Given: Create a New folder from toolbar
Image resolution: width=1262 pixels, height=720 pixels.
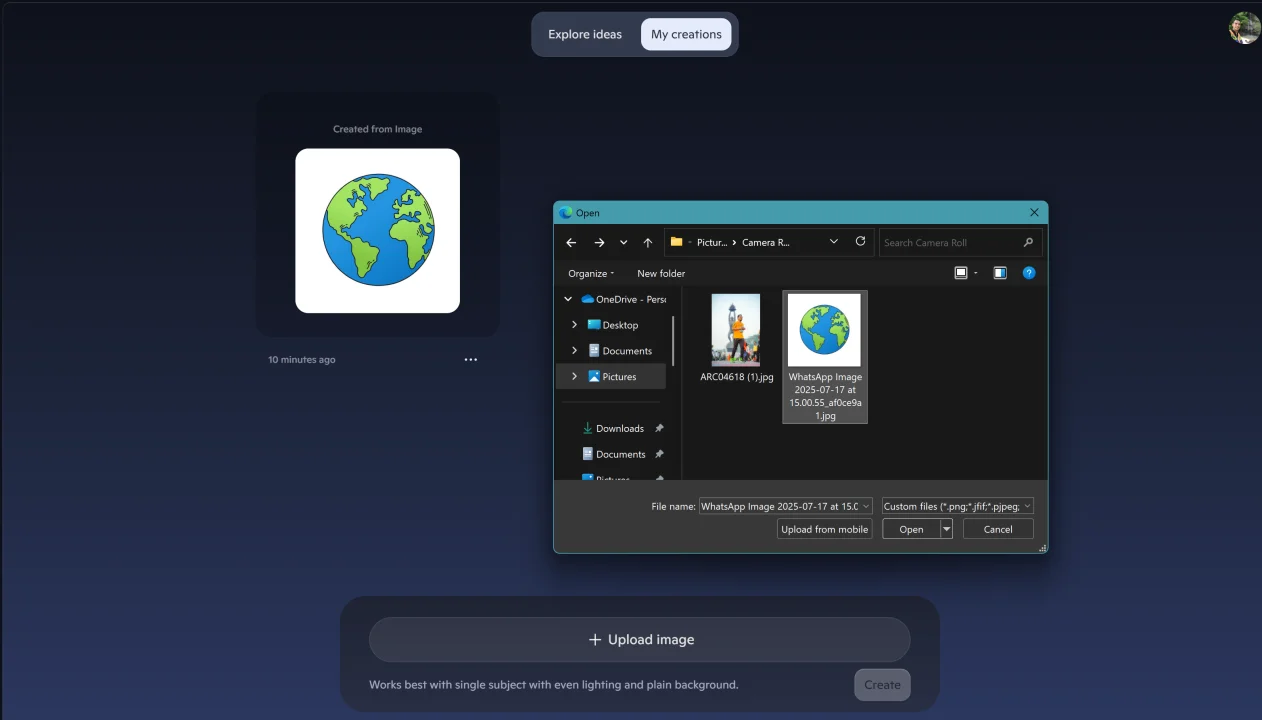Looking at the screenshot, I should click(661, 273).
